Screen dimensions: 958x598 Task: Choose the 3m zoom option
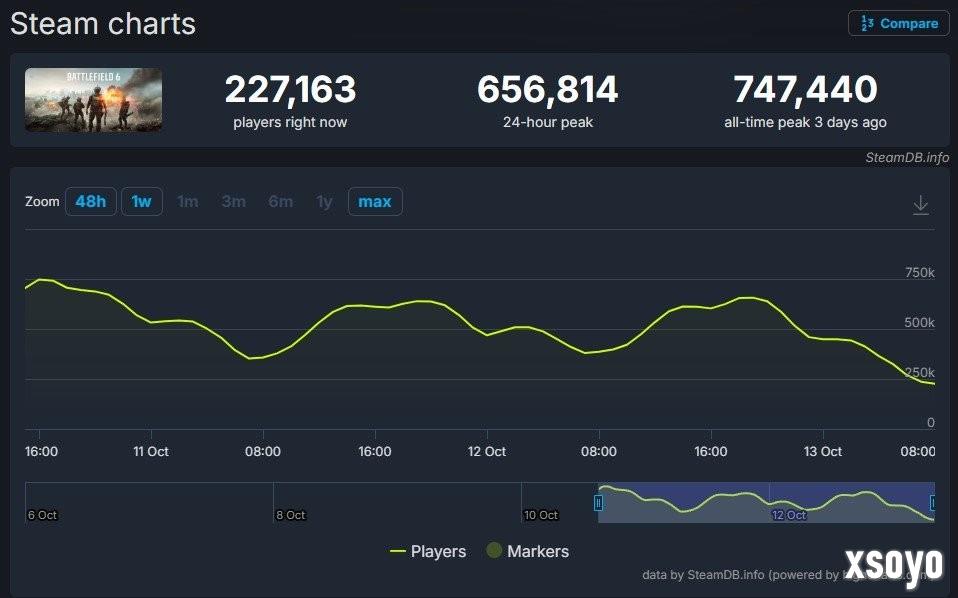(x=234, y=202)
